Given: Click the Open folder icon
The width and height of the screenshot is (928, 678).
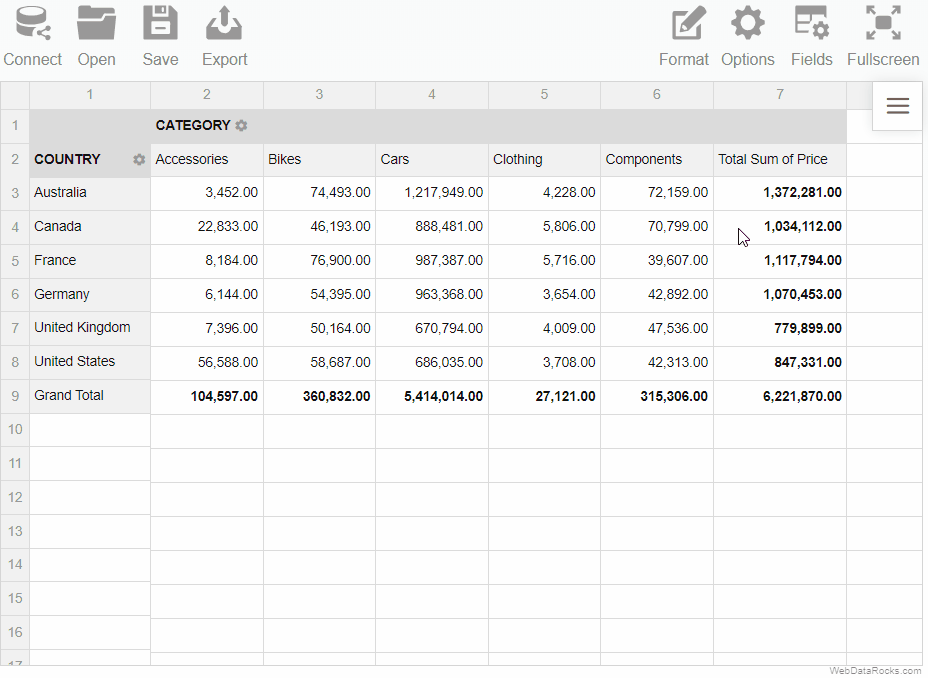Looking at the screenshot, I should click(96, 37).
